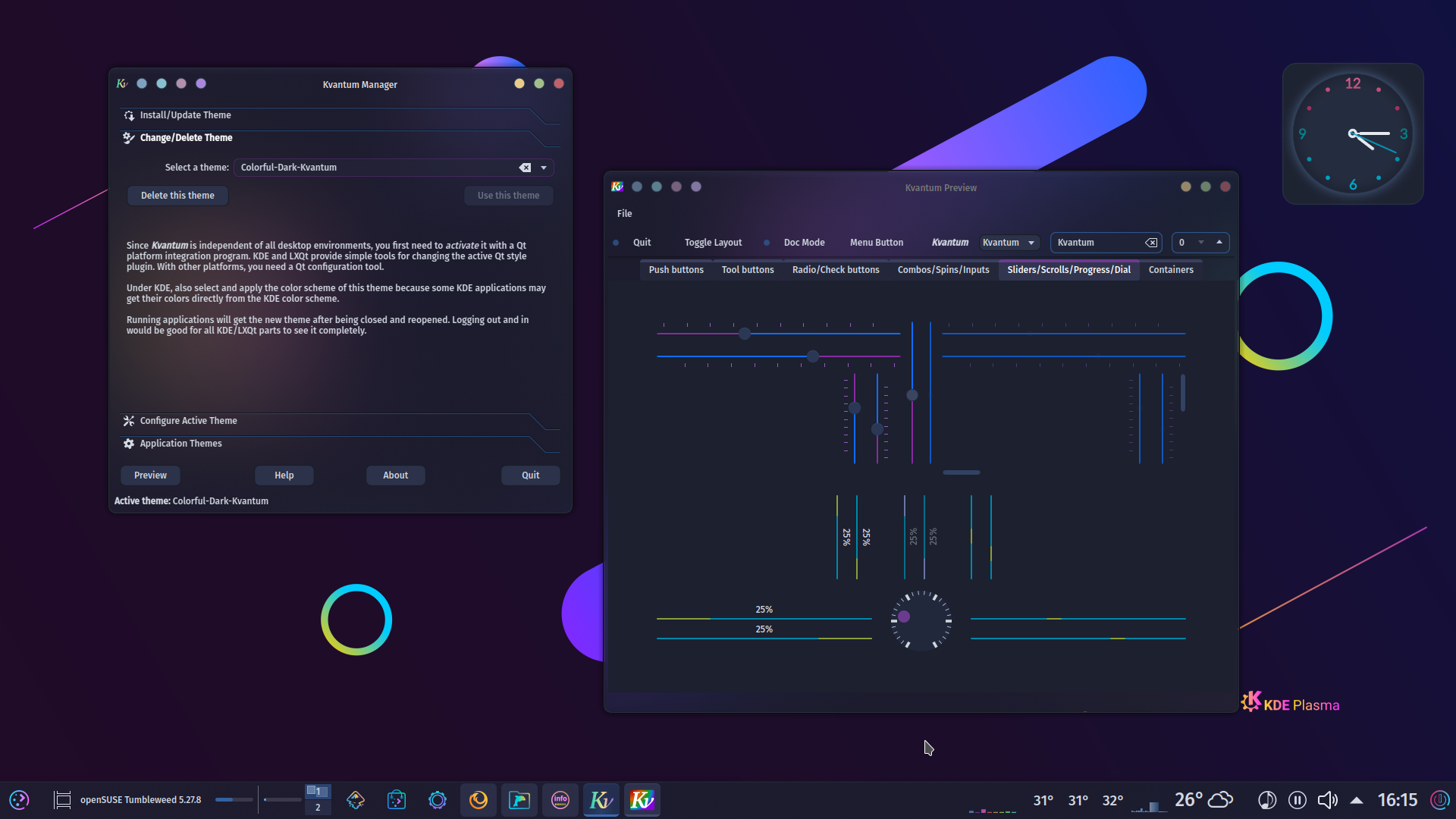Screen dimensions: 1456x819
Task: Click the analog clock desktop widget
Action: (1353, 133)
